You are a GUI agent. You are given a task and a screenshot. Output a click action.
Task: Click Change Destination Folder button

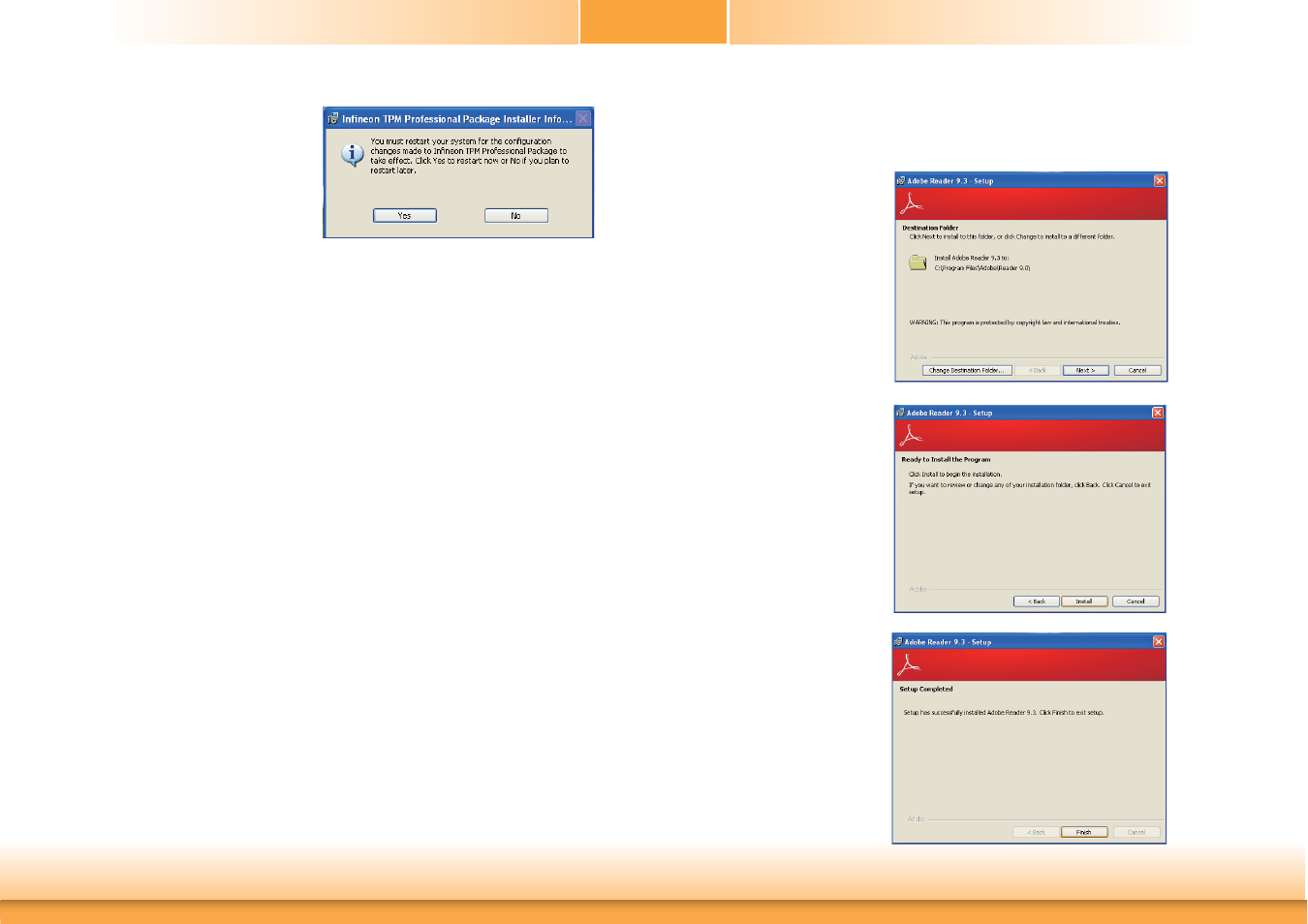click(x=967, y=370)
